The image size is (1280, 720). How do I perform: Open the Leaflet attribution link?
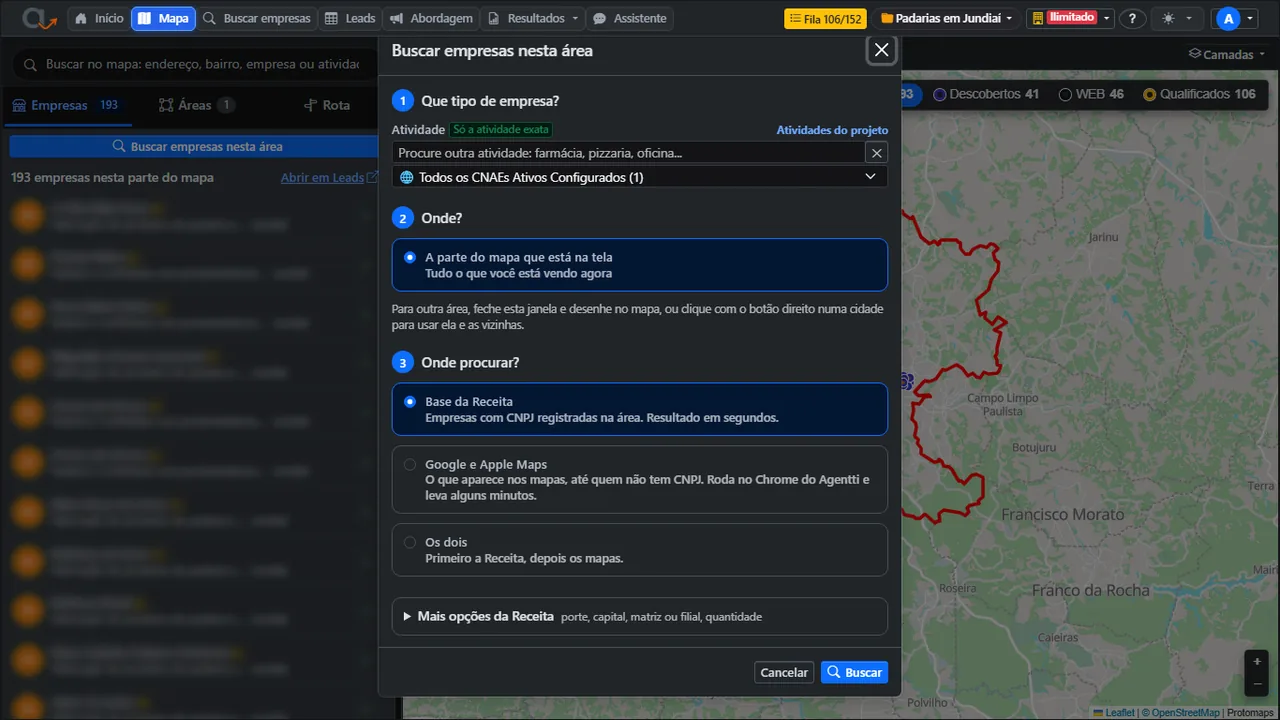(1113, 713)
